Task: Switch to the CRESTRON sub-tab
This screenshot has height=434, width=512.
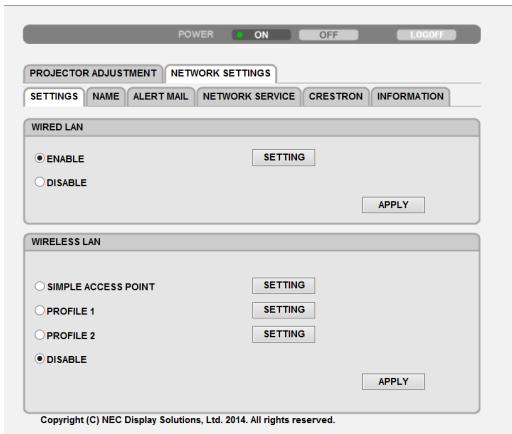Action: (336, 97)
